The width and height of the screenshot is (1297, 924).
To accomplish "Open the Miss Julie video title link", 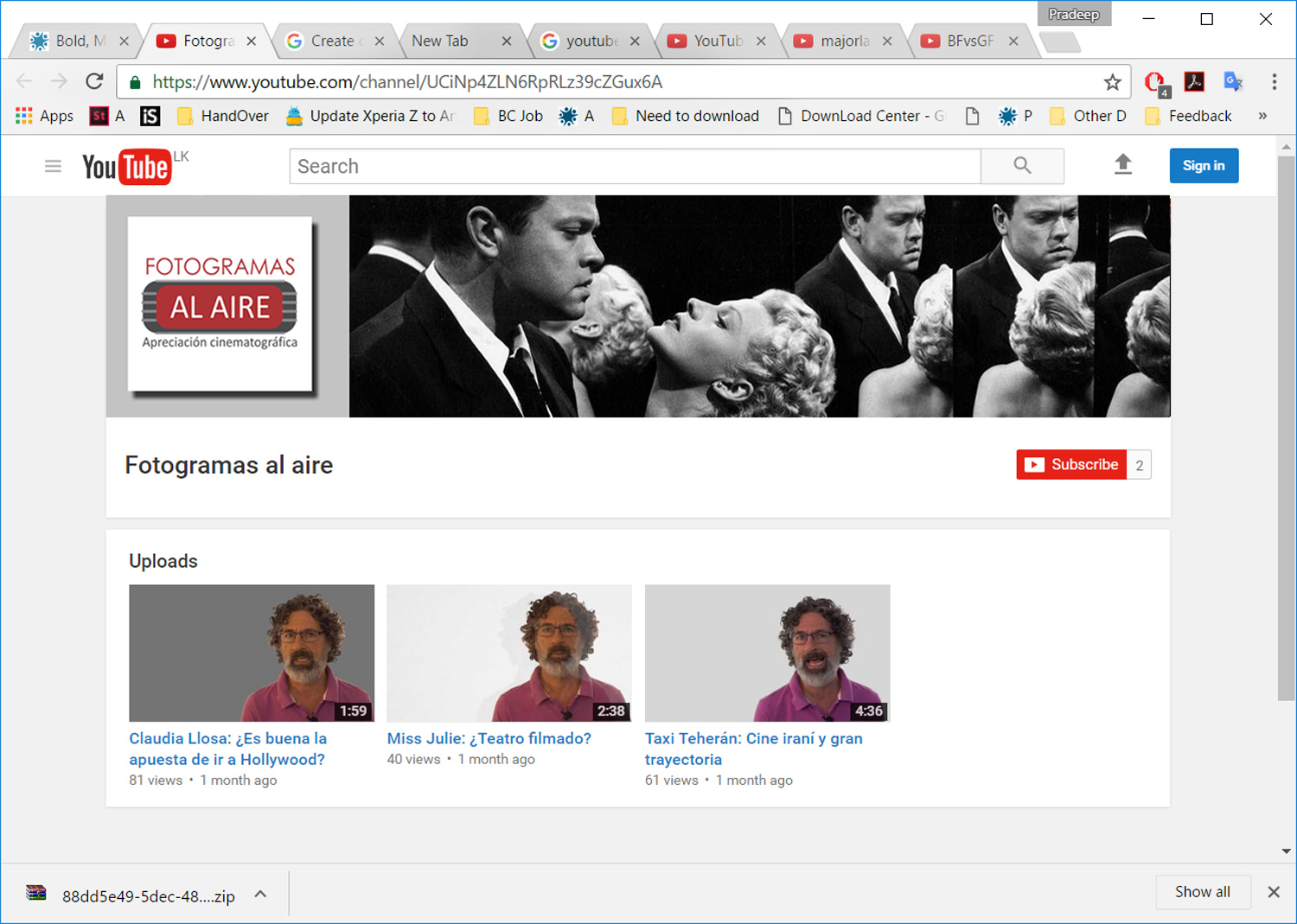I will tap(489, 738).
